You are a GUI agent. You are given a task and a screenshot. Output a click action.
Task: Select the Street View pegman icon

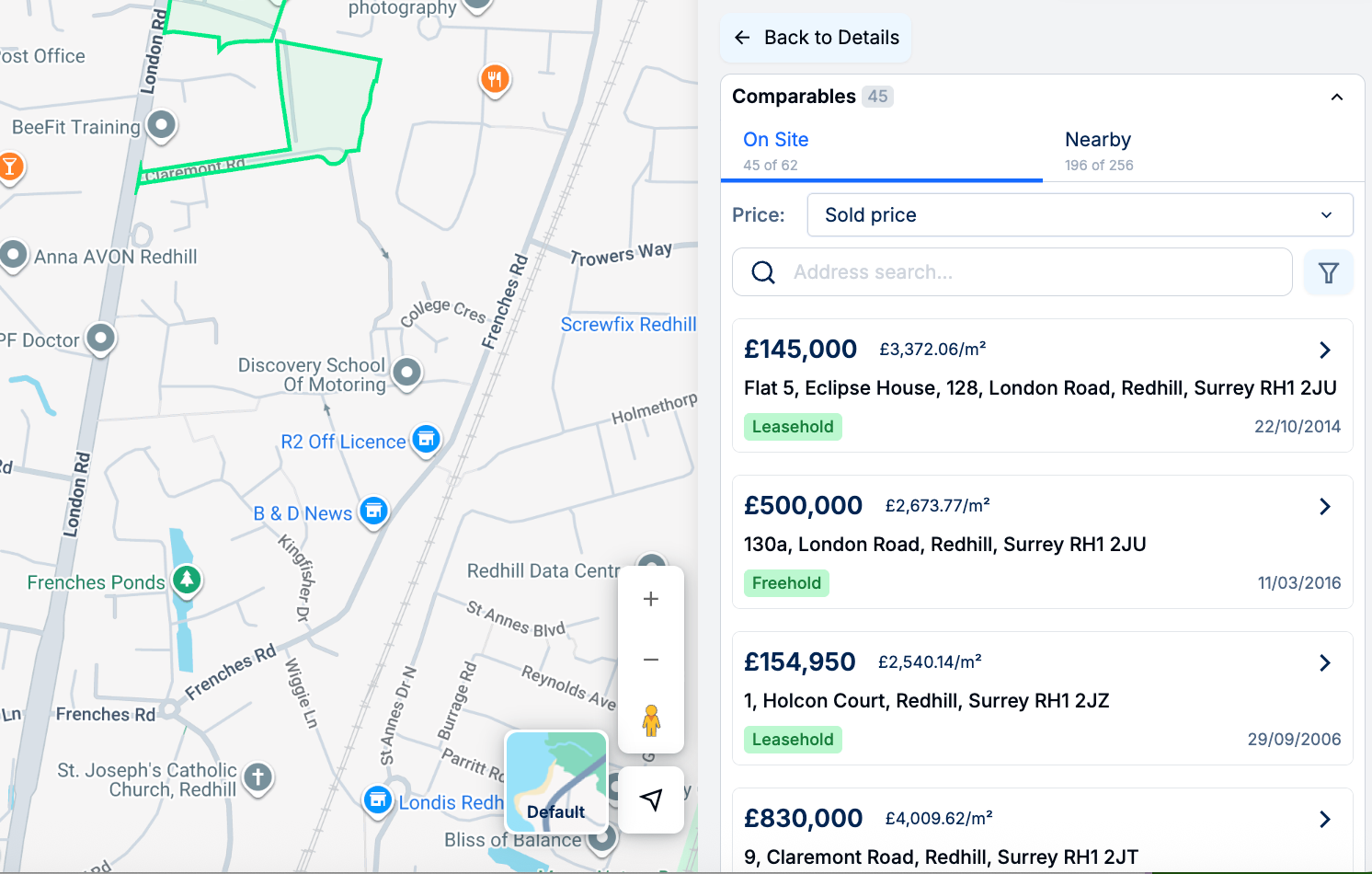(651, 720)
